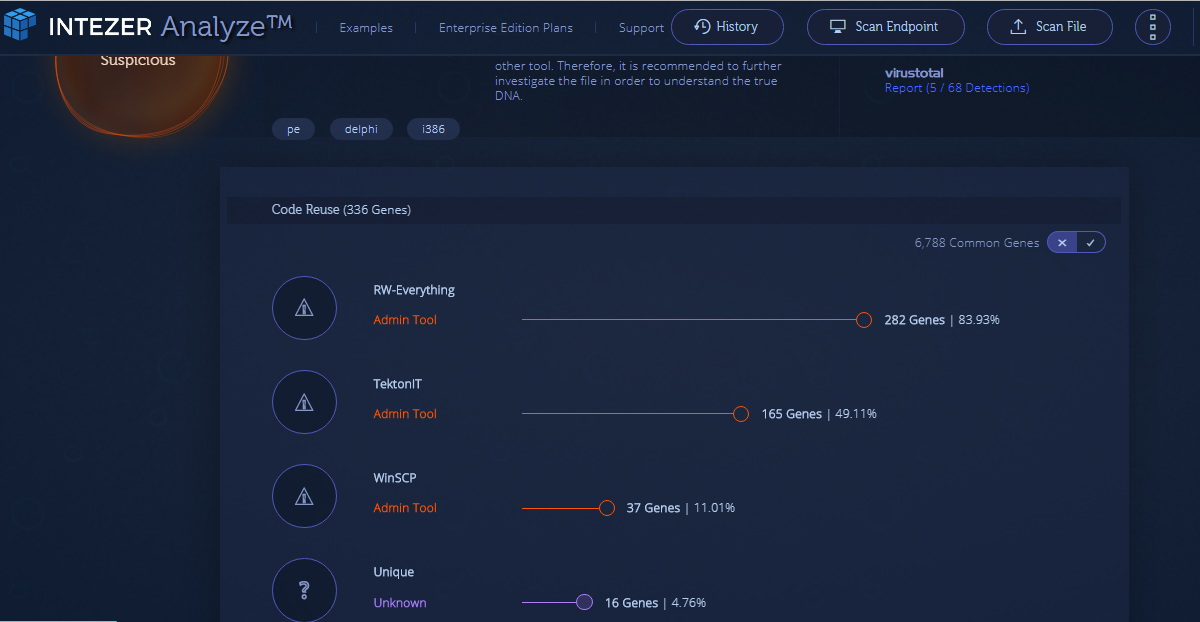This screenshot has height=622, width=1200.
Task: Toggle common genes off with X
Action: pyautogui.click(x=1062, y=243)
